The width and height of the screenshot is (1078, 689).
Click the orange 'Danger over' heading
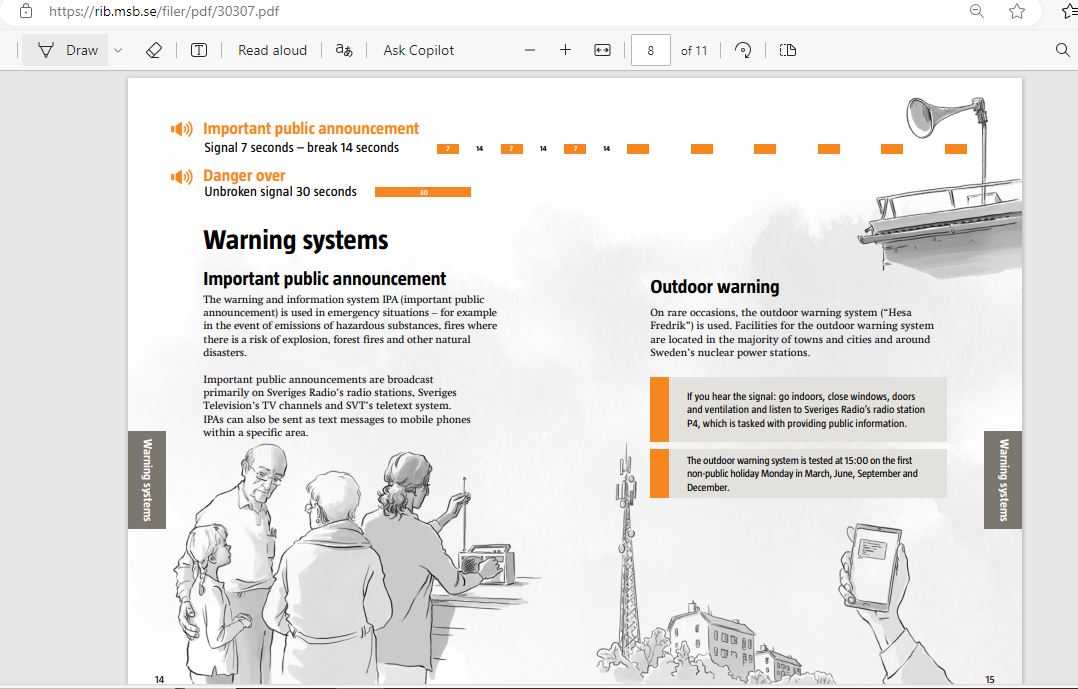click(x=244, y=175)
